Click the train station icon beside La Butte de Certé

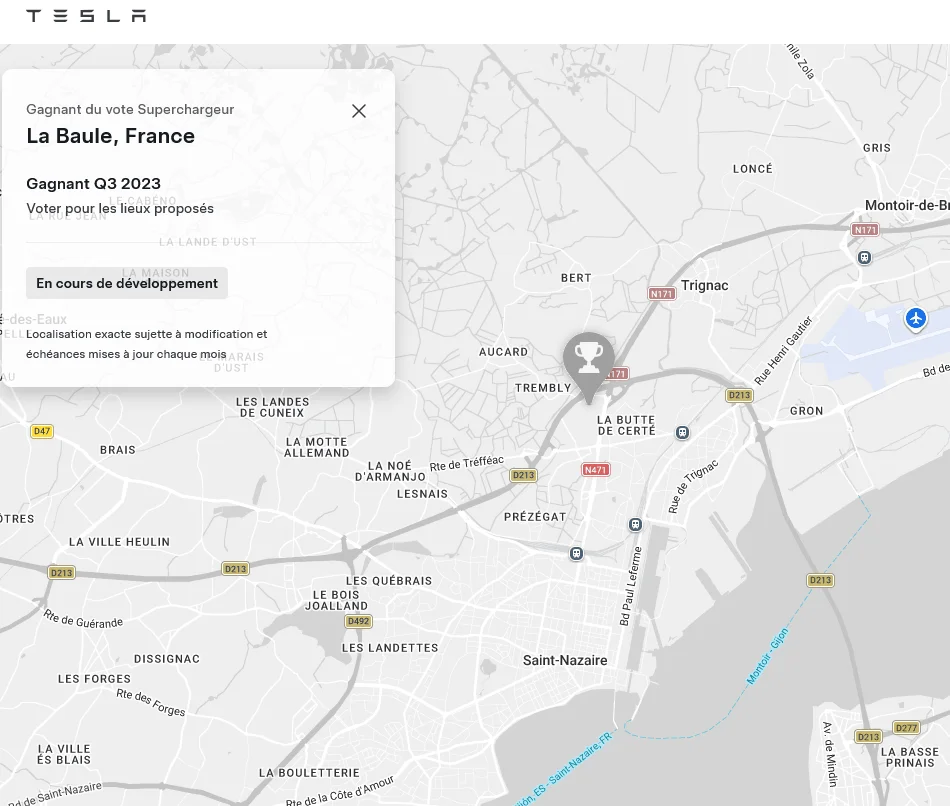(x=683, y=433)
